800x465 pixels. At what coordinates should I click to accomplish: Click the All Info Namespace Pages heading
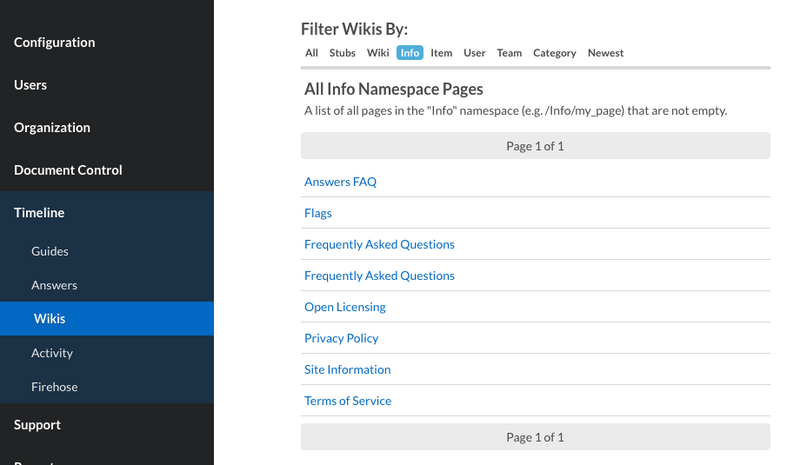393,89
